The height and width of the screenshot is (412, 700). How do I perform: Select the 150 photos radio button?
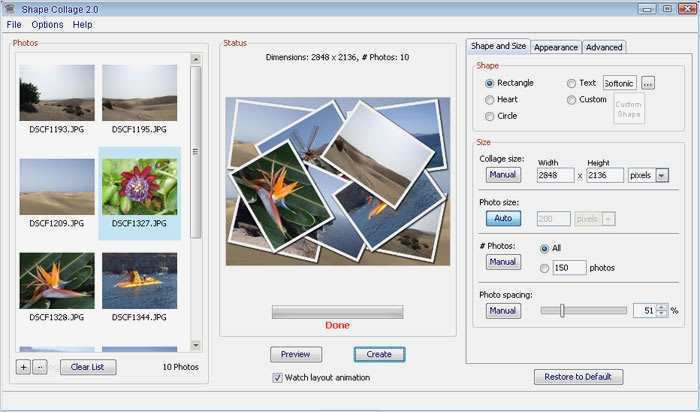544,268
